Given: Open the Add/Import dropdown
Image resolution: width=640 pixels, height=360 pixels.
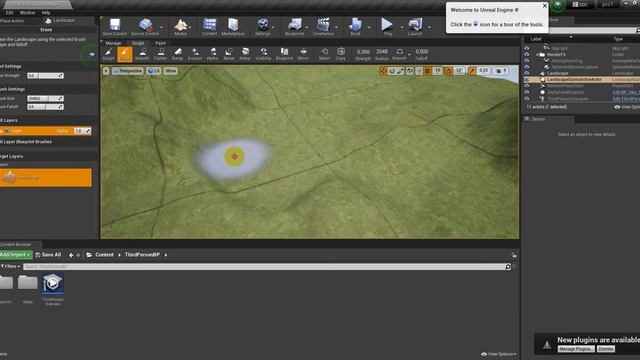Looking at the screenshot, I should [x=16, y=255].
